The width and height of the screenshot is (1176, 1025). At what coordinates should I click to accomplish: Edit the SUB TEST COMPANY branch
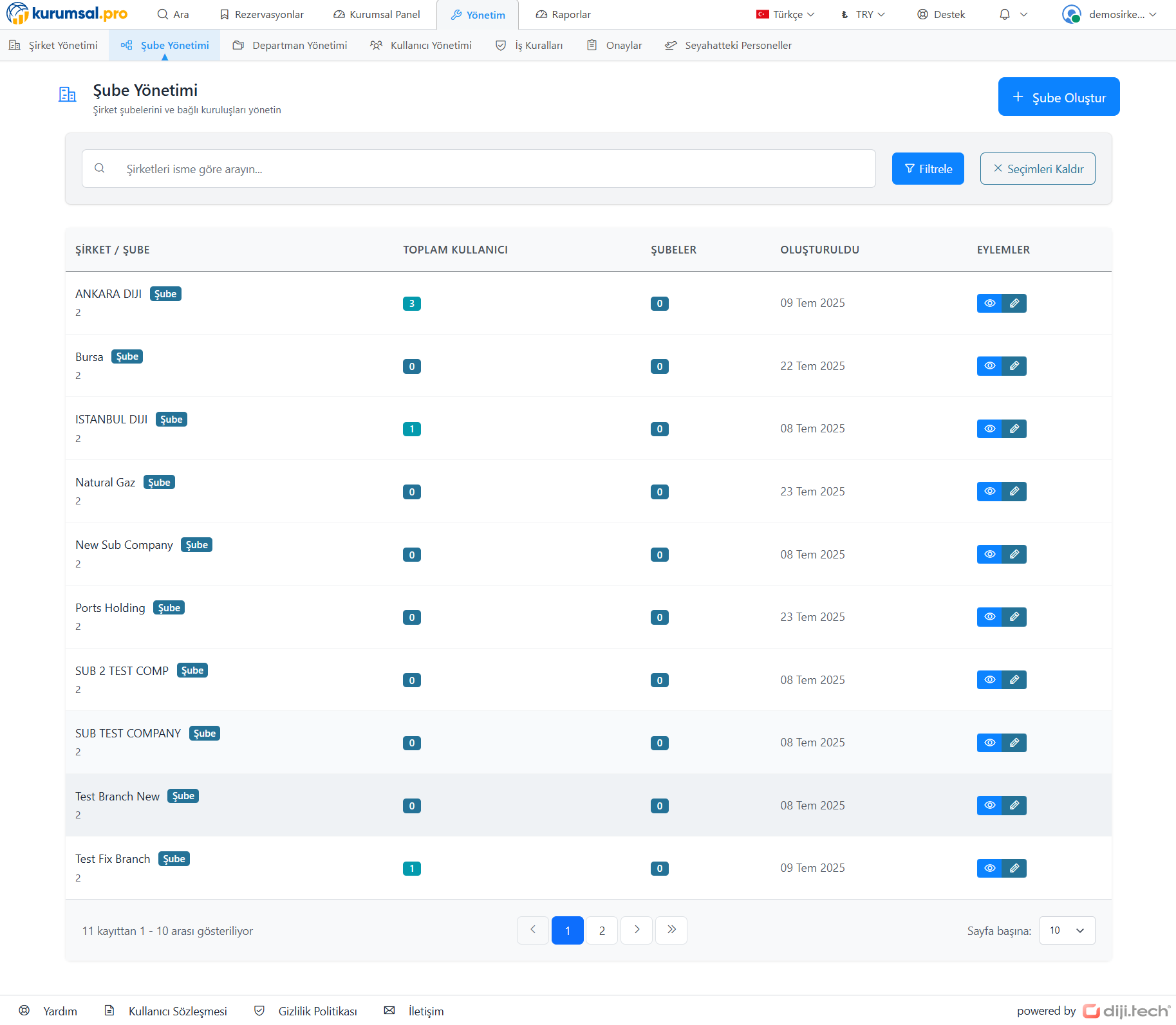coord(1014,743)
